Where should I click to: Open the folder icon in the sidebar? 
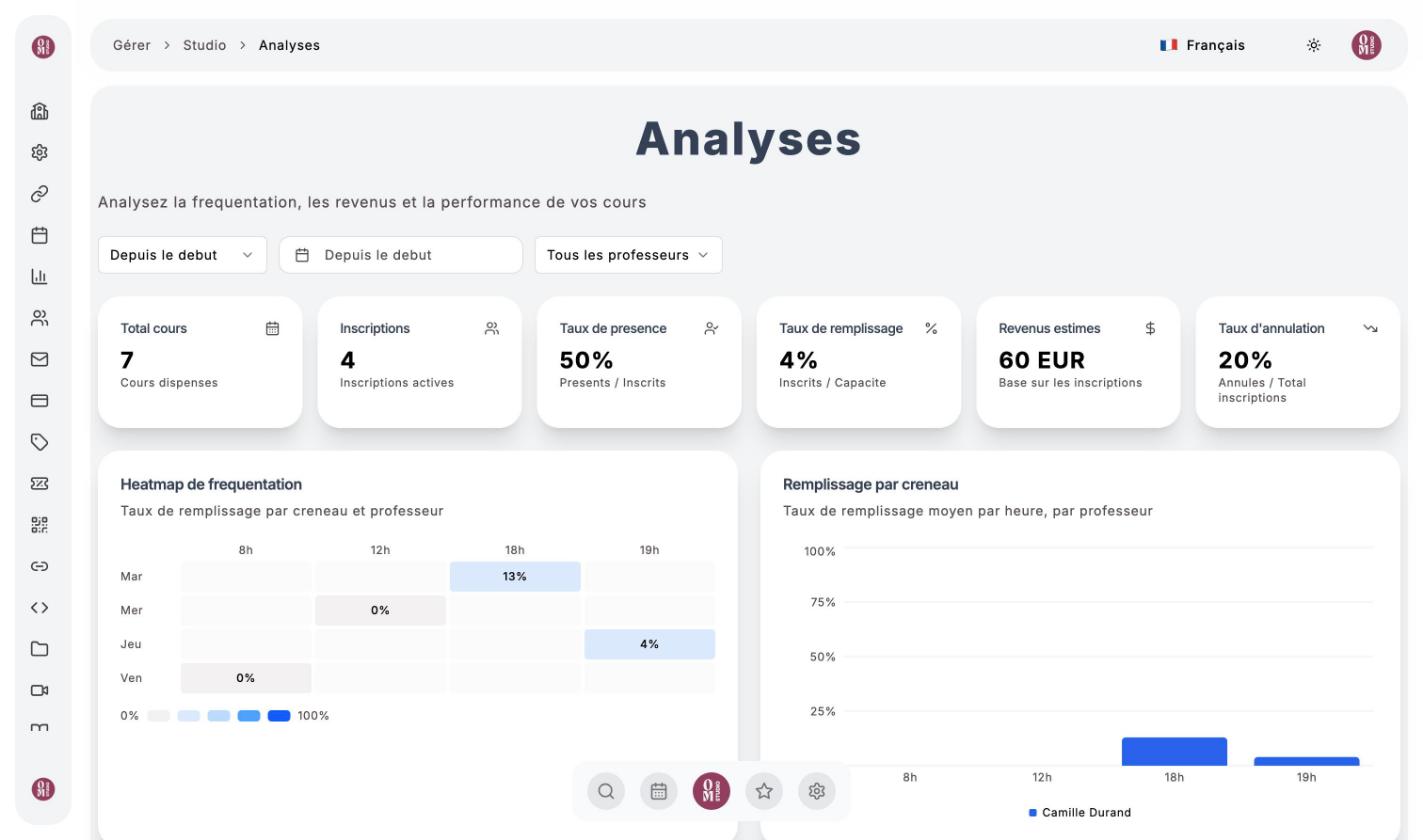tap(39, 649)
